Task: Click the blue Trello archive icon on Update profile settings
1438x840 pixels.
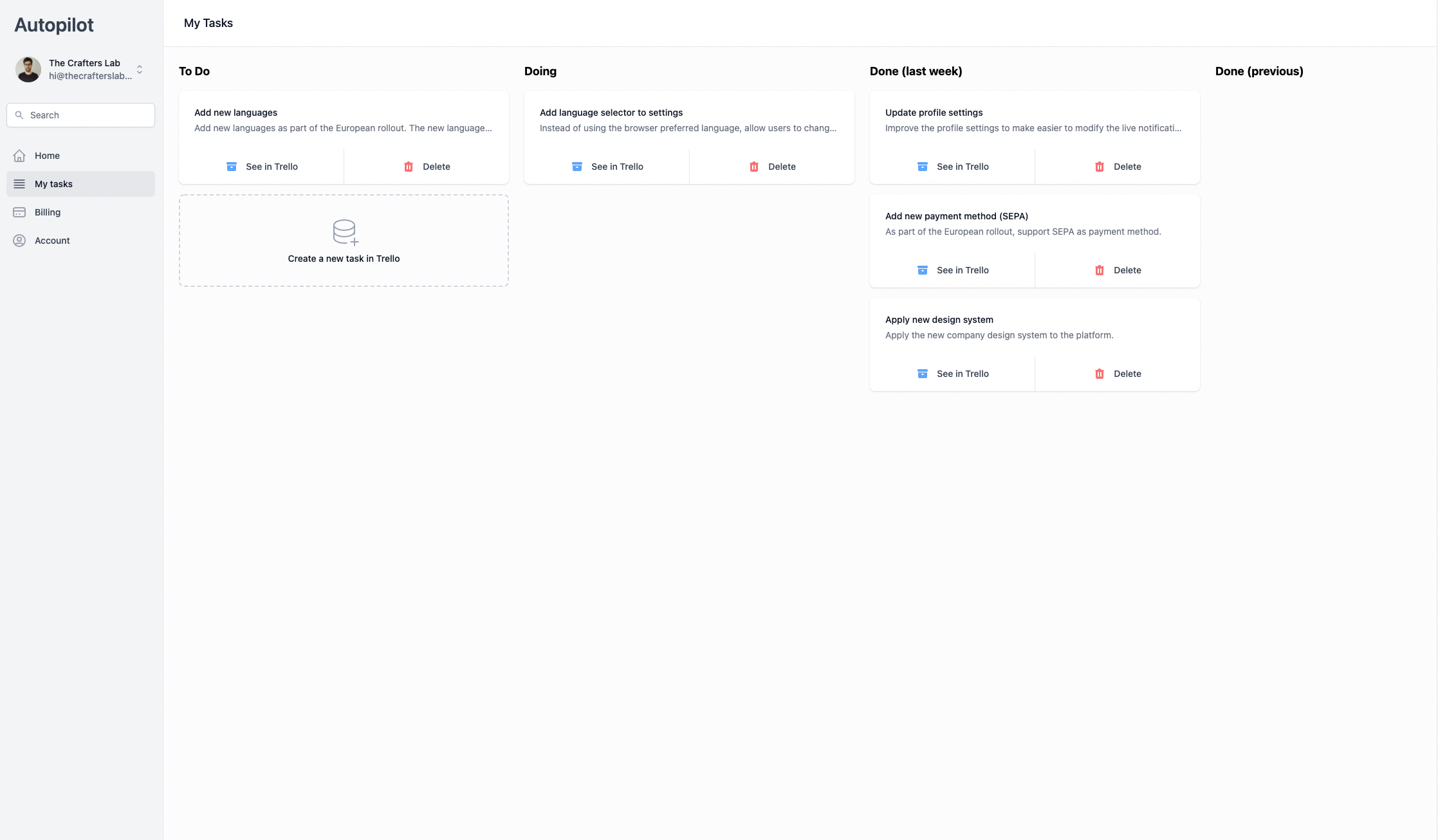Action: tap(922, 167)
